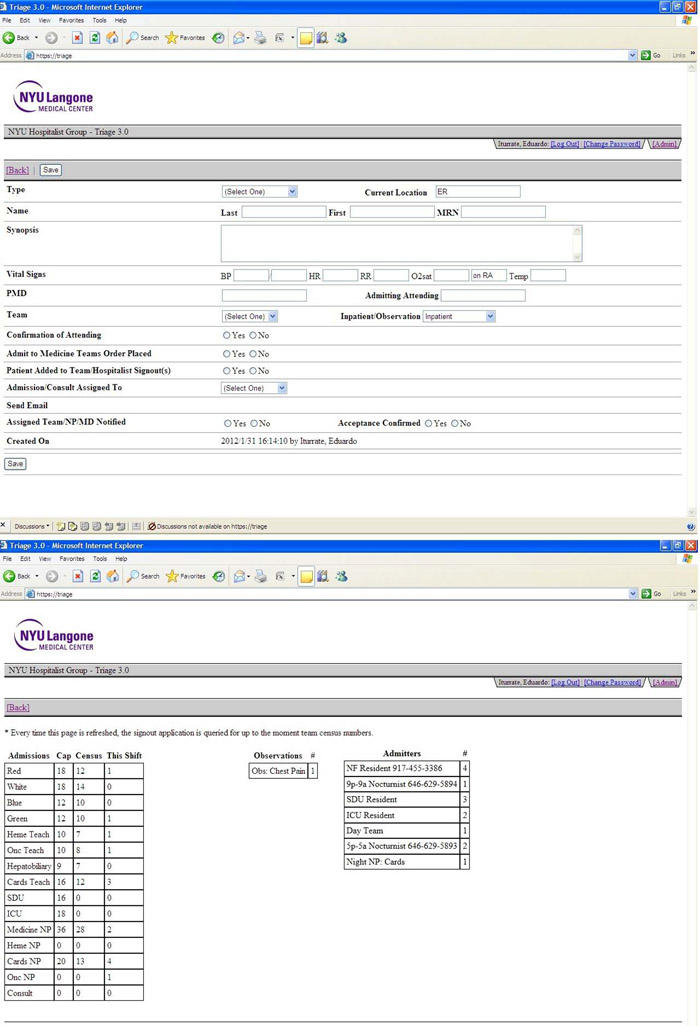Click Home icon in bottom browser toolbar
The height and width of the screenshot is (1026, 700).
[113, 576]
